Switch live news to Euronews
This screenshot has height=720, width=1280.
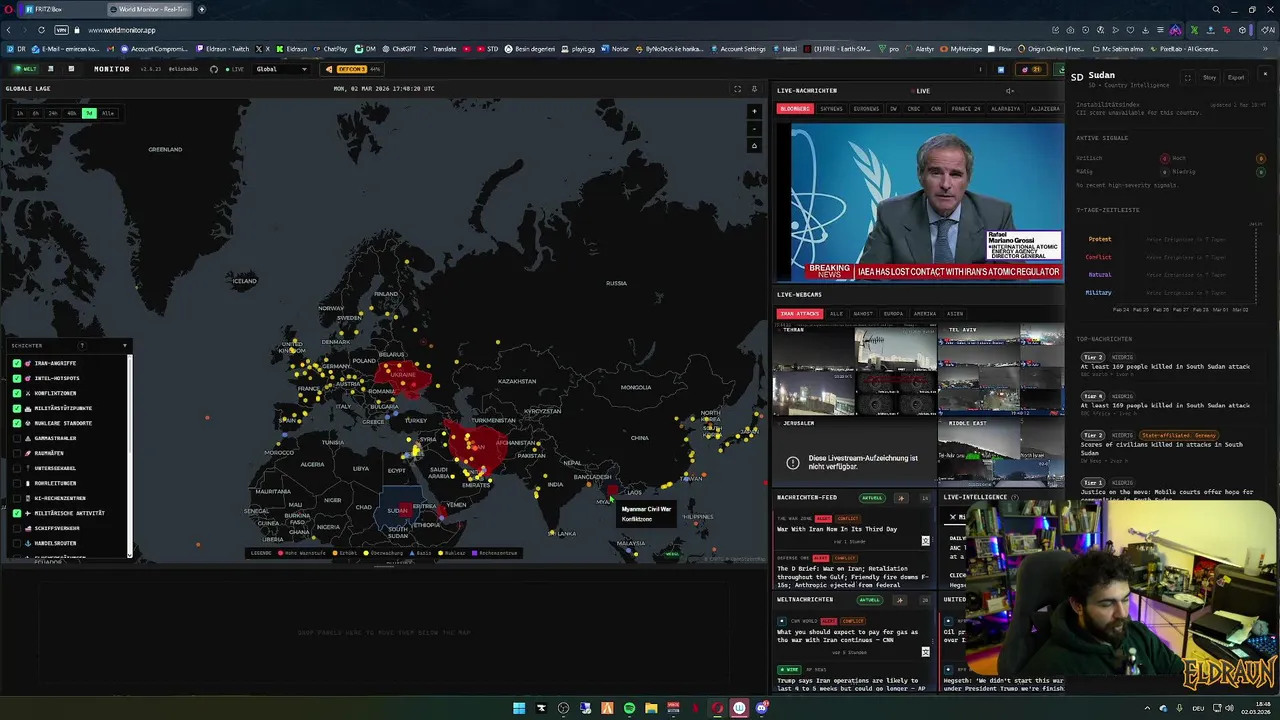tap(866, 108)
